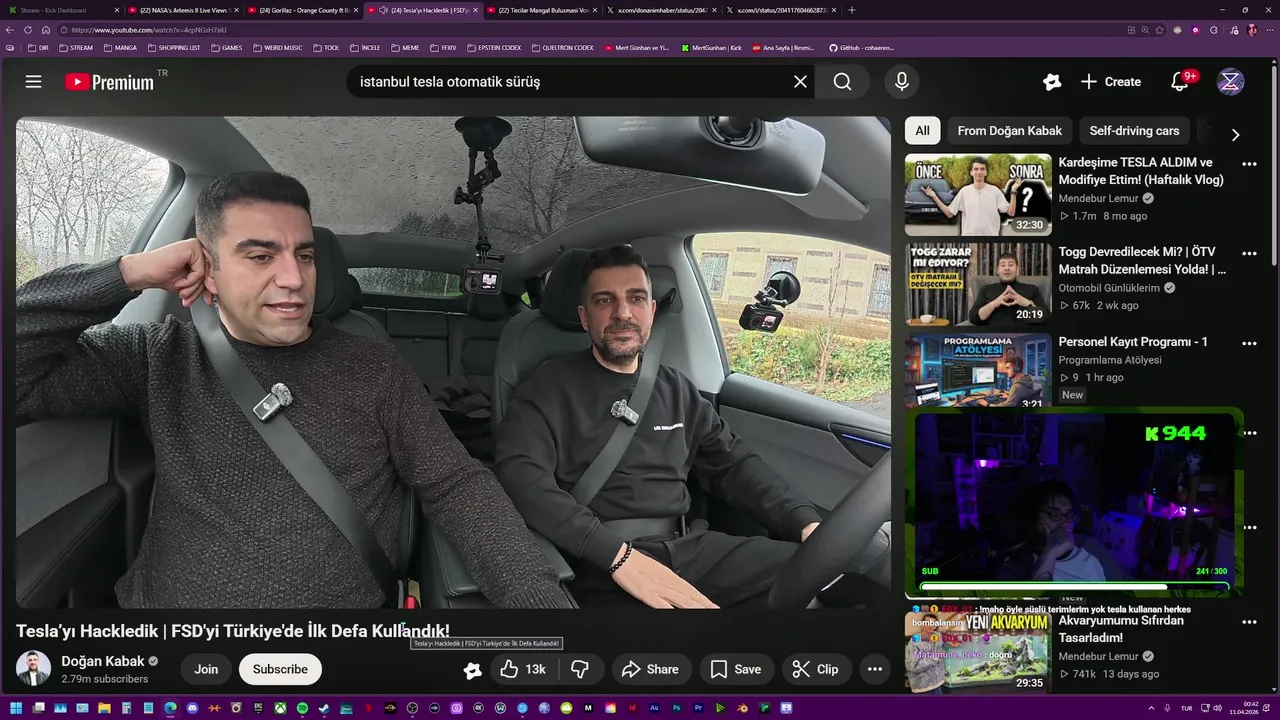The image size is (1280, 720).
Task: Open Steam from the taskbar
Action: (x=324, y=708)
